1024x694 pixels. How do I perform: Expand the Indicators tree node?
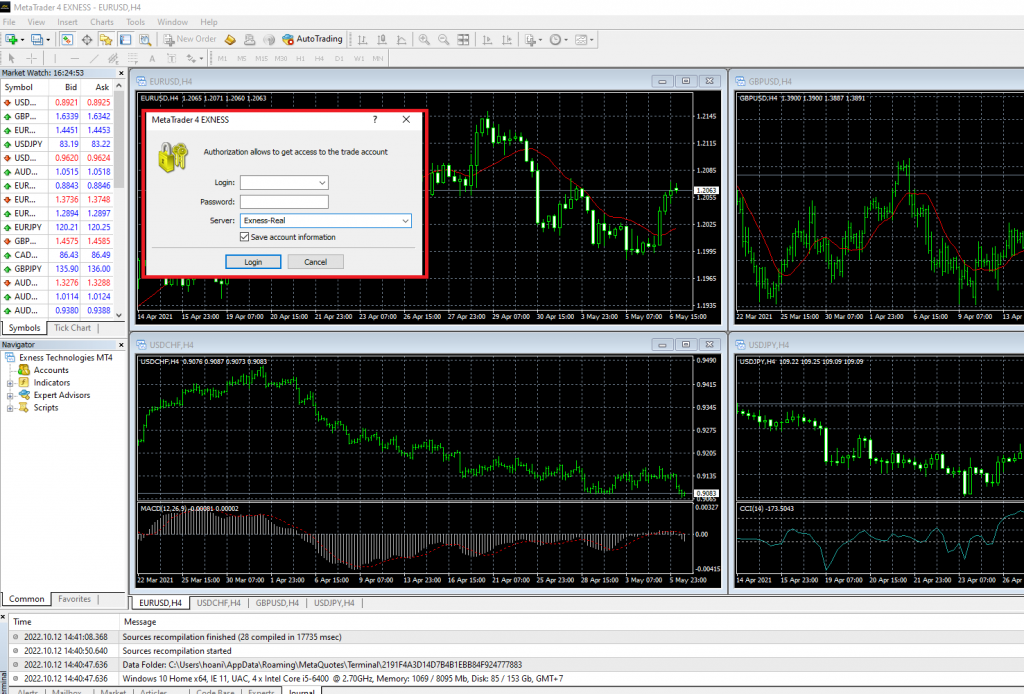(x=10, y=383)
